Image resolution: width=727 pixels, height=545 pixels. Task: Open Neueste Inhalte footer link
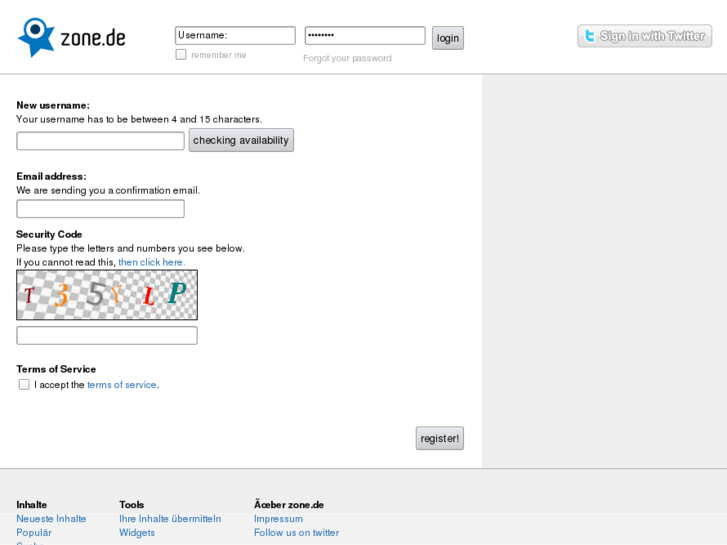point(51,519)
